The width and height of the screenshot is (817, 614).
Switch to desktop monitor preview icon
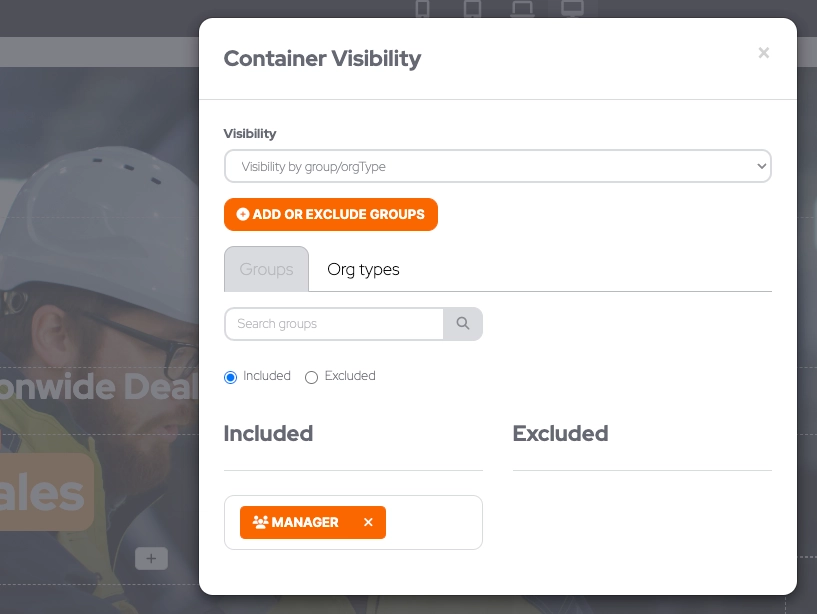click(572, 9)
